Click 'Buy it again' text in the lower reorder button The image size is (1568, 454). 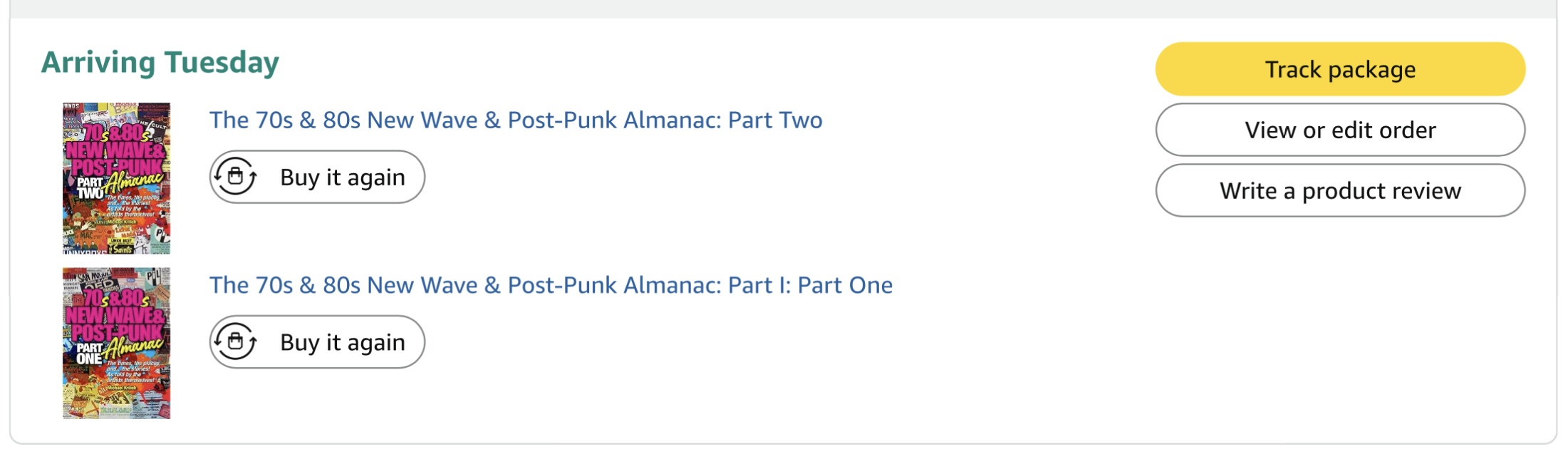pyautogui.click(x=342, y=342)
